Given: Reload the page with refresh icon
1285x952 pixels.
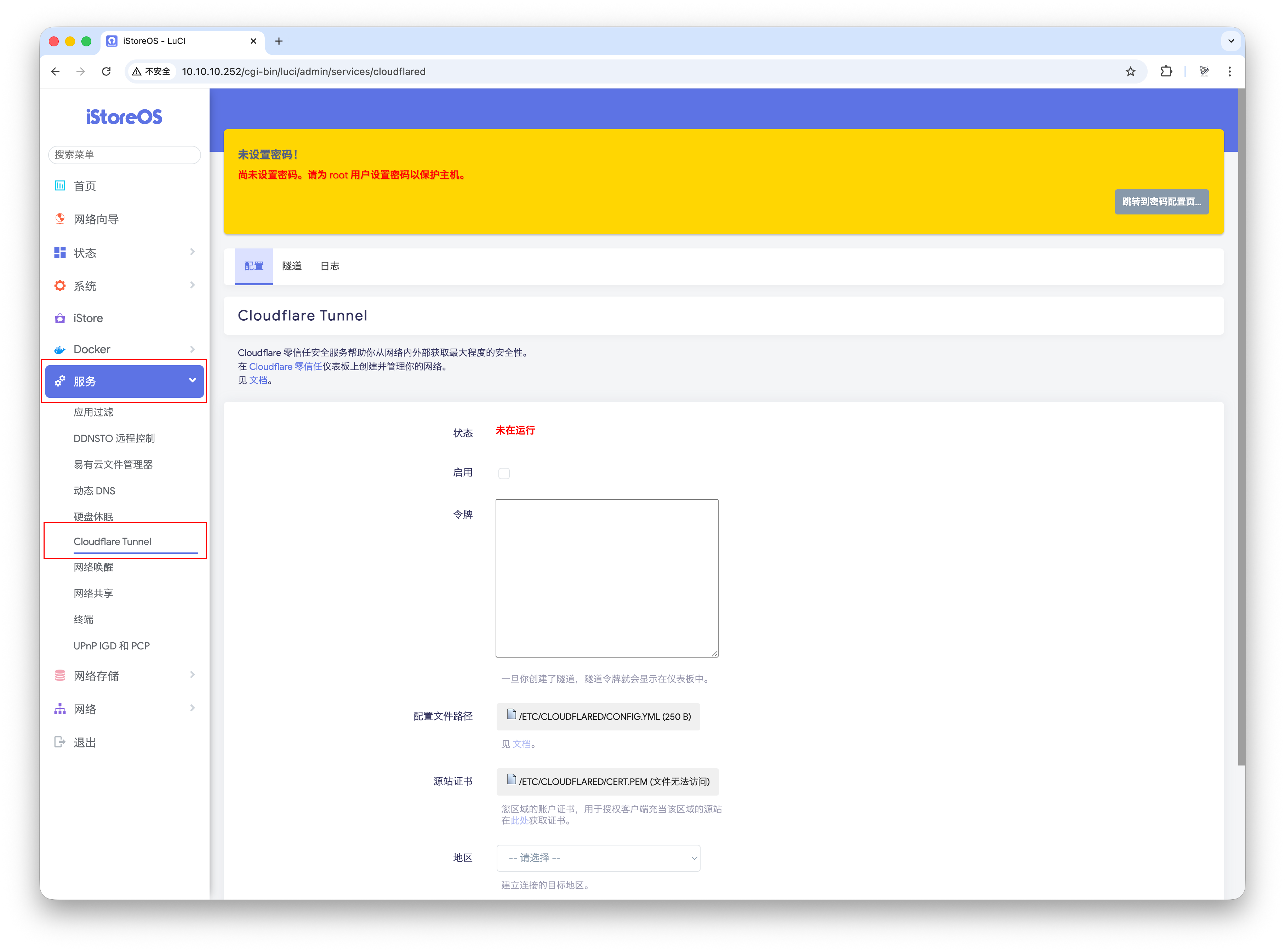Looking at the screenshot, I should [106, 71].
